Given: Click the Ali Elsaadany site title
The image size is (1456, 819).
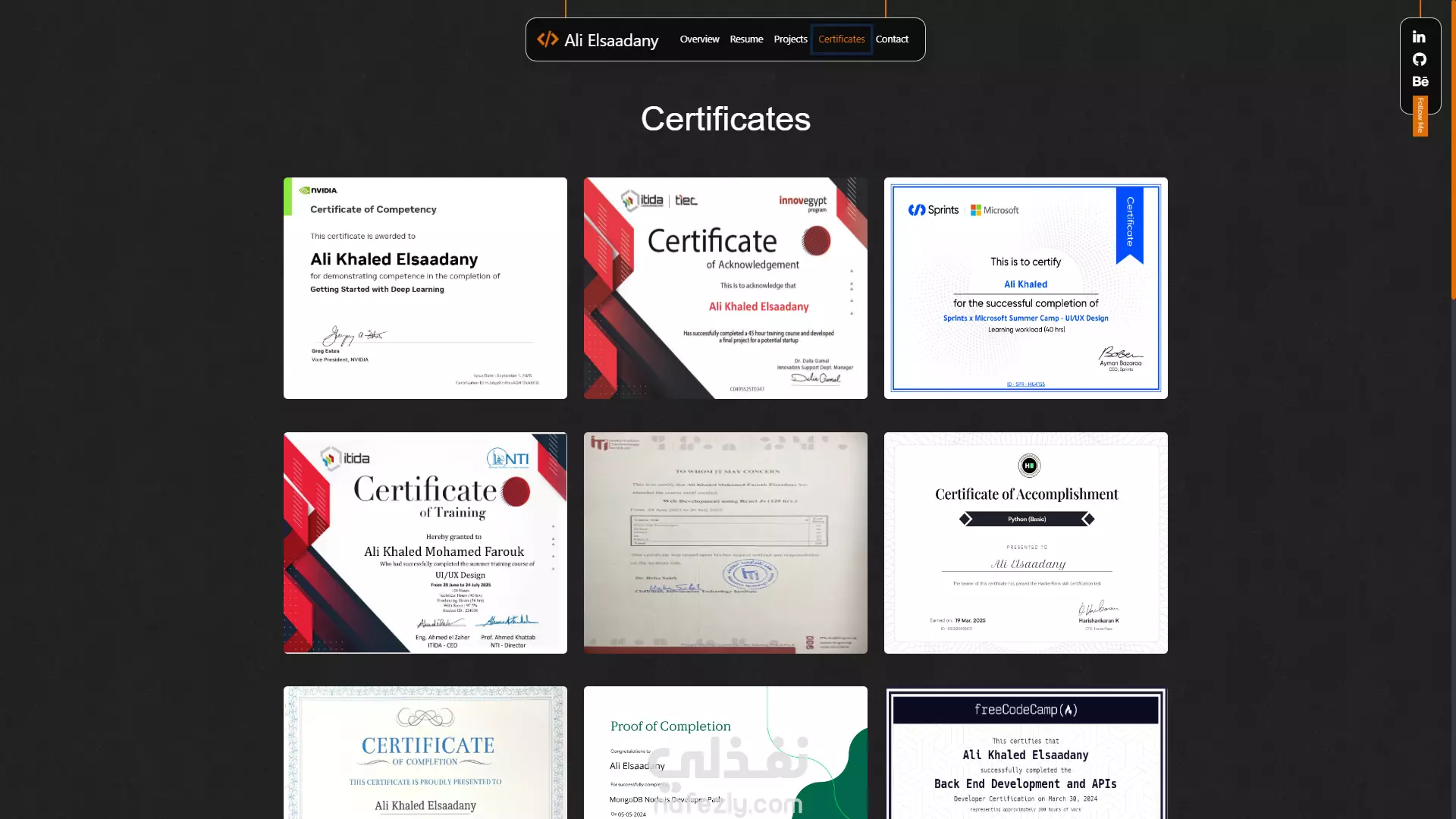Looking at the screenshot, I should [x=611, y=40].
